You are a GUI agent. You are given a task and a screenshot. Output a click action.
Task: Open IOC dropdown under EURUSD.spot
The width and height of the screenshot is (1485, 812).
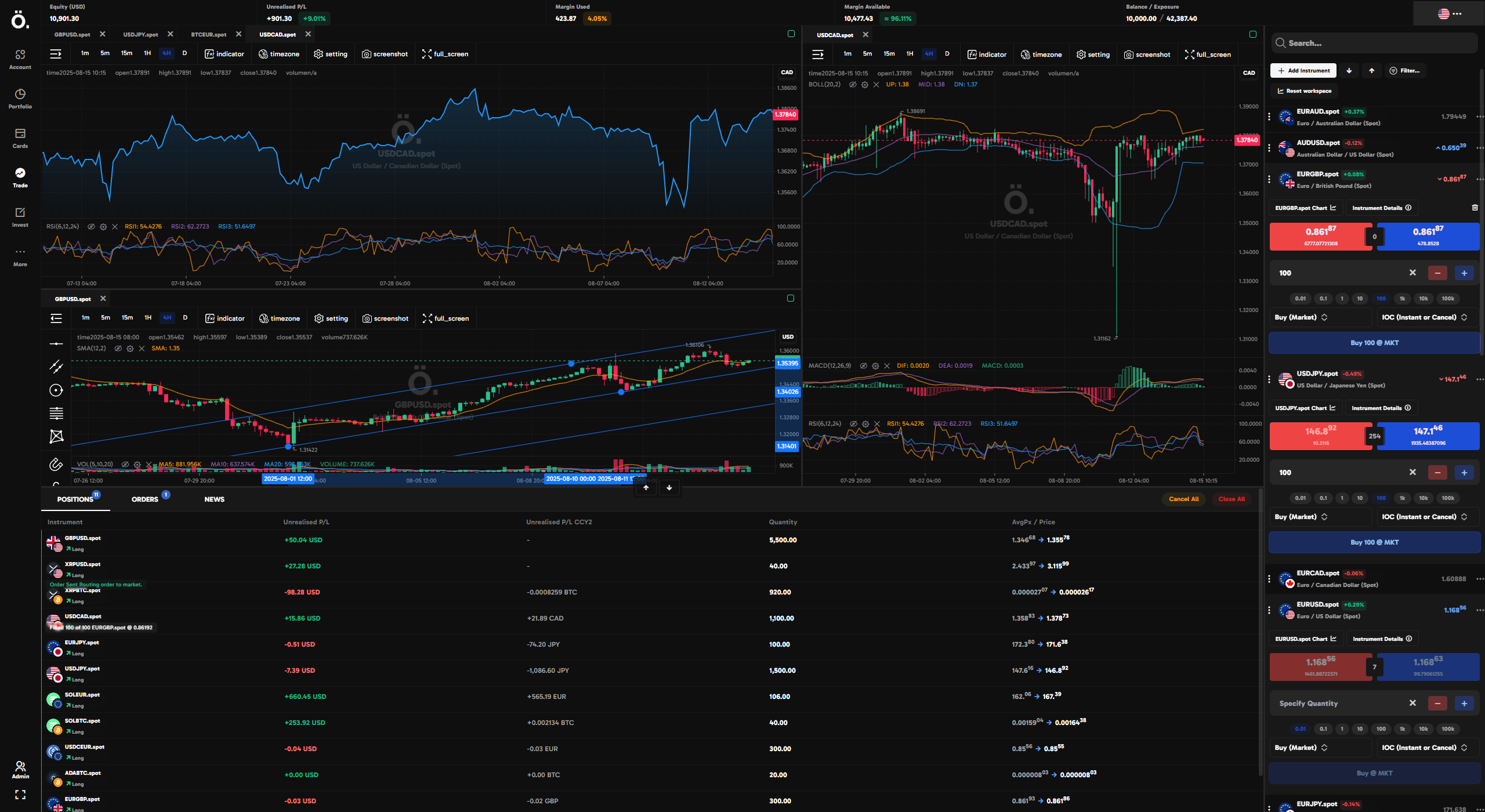click(x=1428, y=748)
